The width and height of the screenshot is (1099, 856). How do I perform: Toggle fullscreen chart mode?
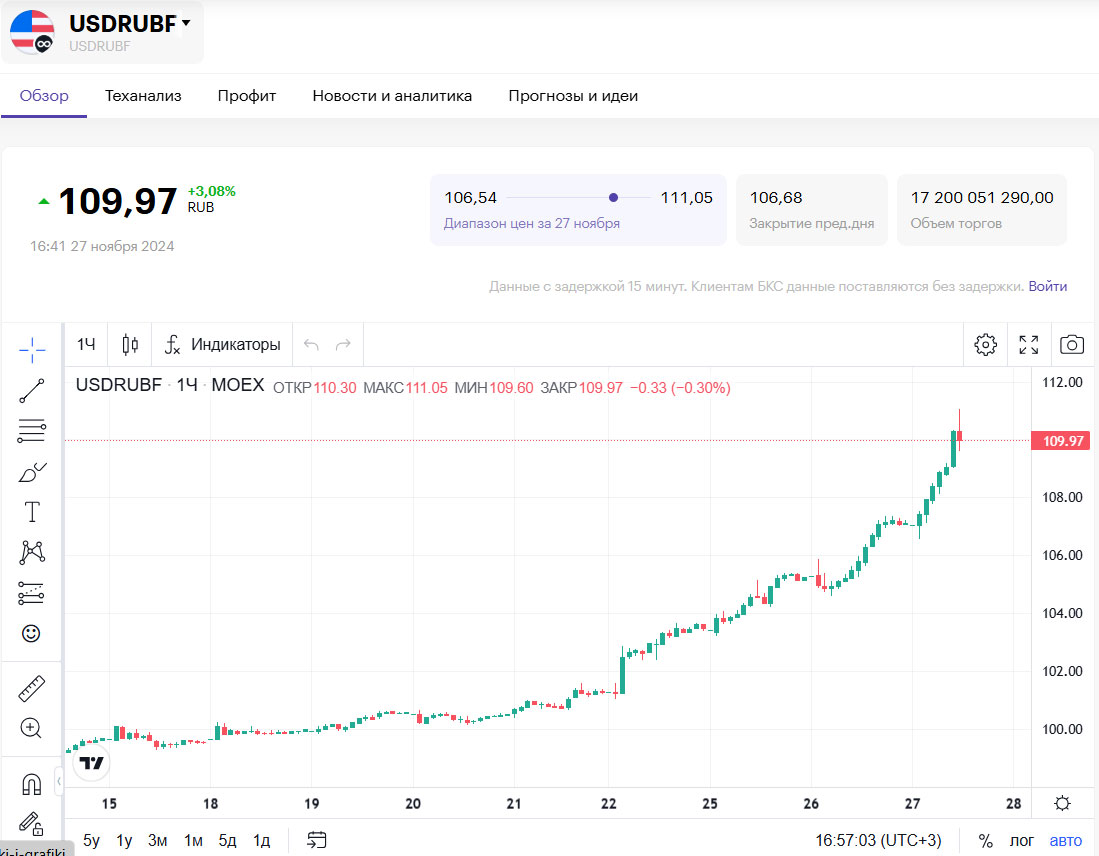(x=1028, y=345)
